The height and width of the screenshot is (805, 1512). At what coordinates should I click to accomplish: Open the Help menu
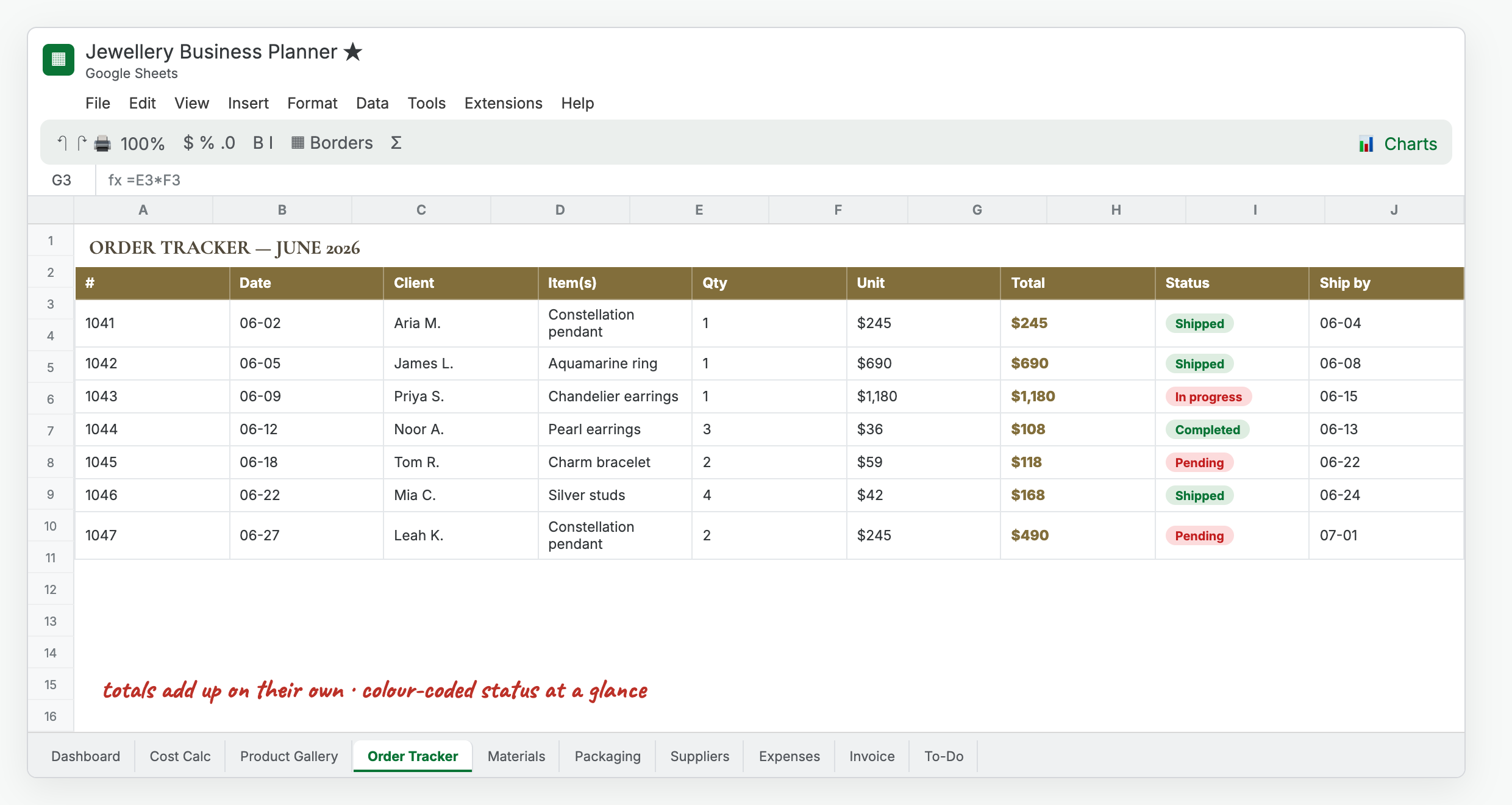[577, 103]
